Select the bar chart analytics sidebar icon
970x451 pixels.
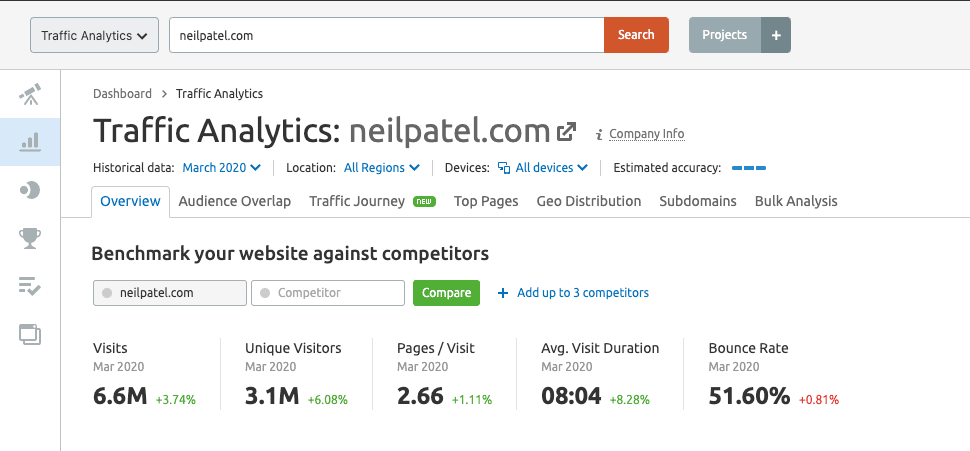click(x=30, y=142)
